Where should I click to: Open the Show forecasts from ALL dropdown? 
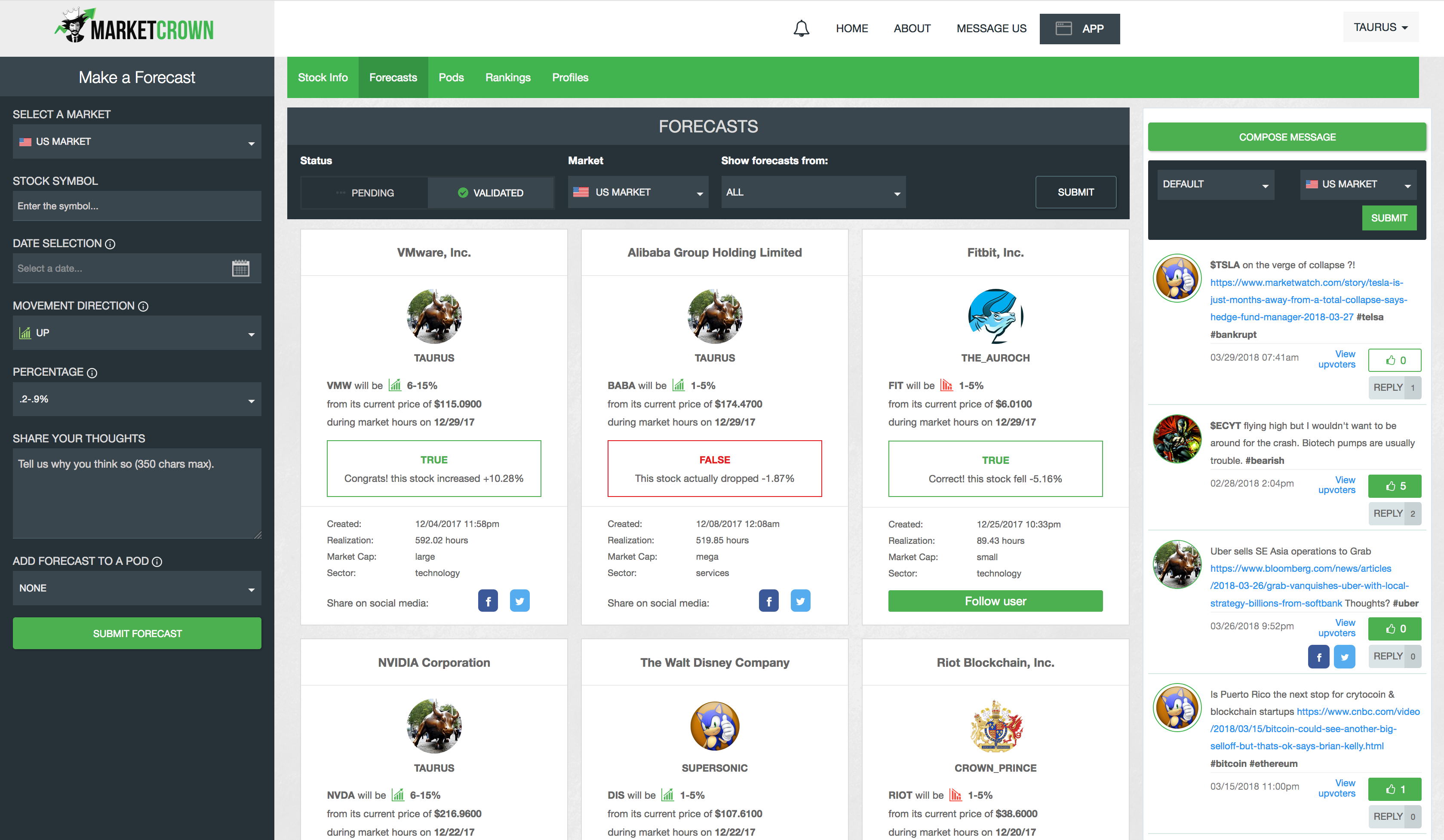(813, 193)
